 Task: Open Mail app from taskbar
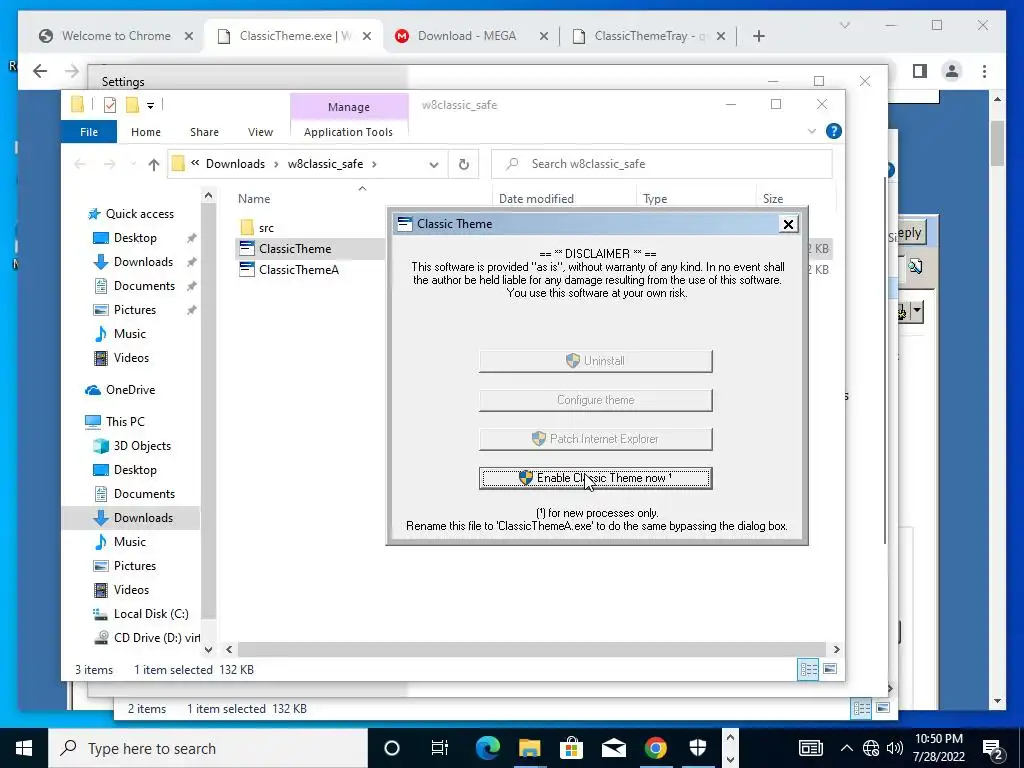[614, 748]
